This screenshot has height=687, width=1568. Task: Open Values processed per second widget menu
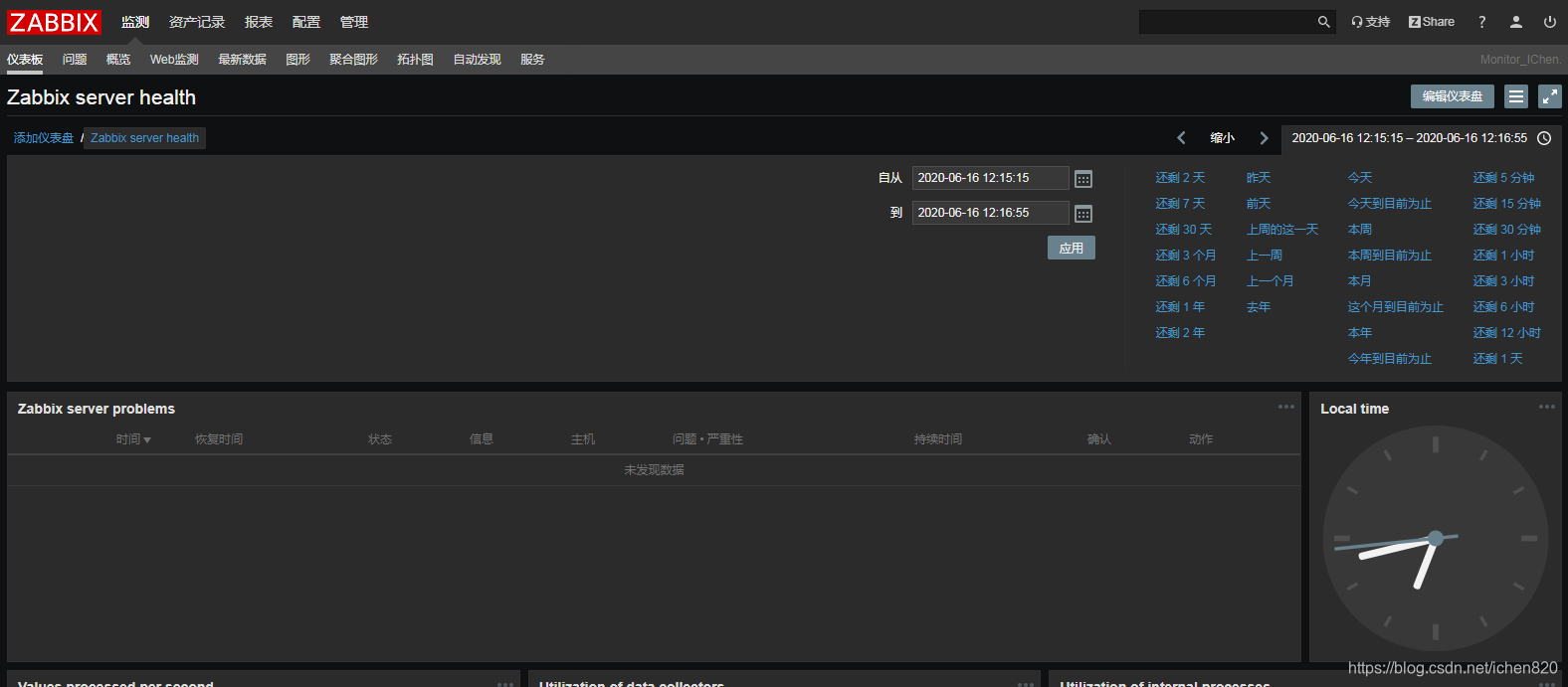point(505,683)
